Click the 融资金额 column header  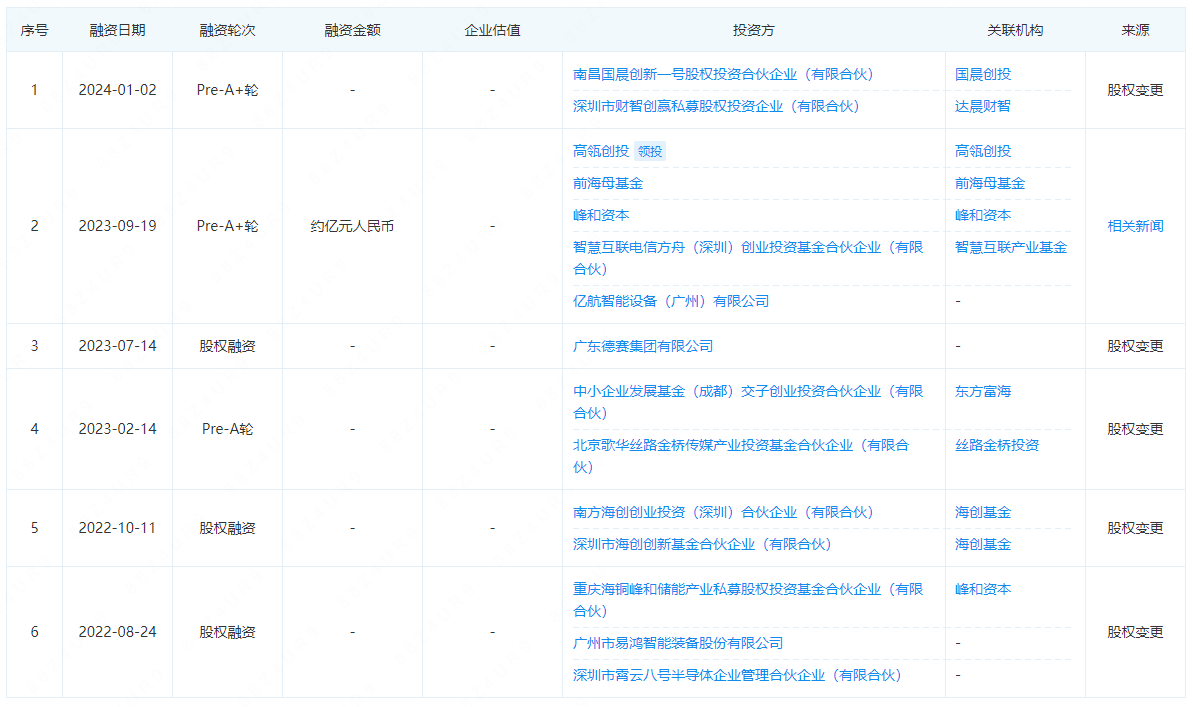click(352, 30)
